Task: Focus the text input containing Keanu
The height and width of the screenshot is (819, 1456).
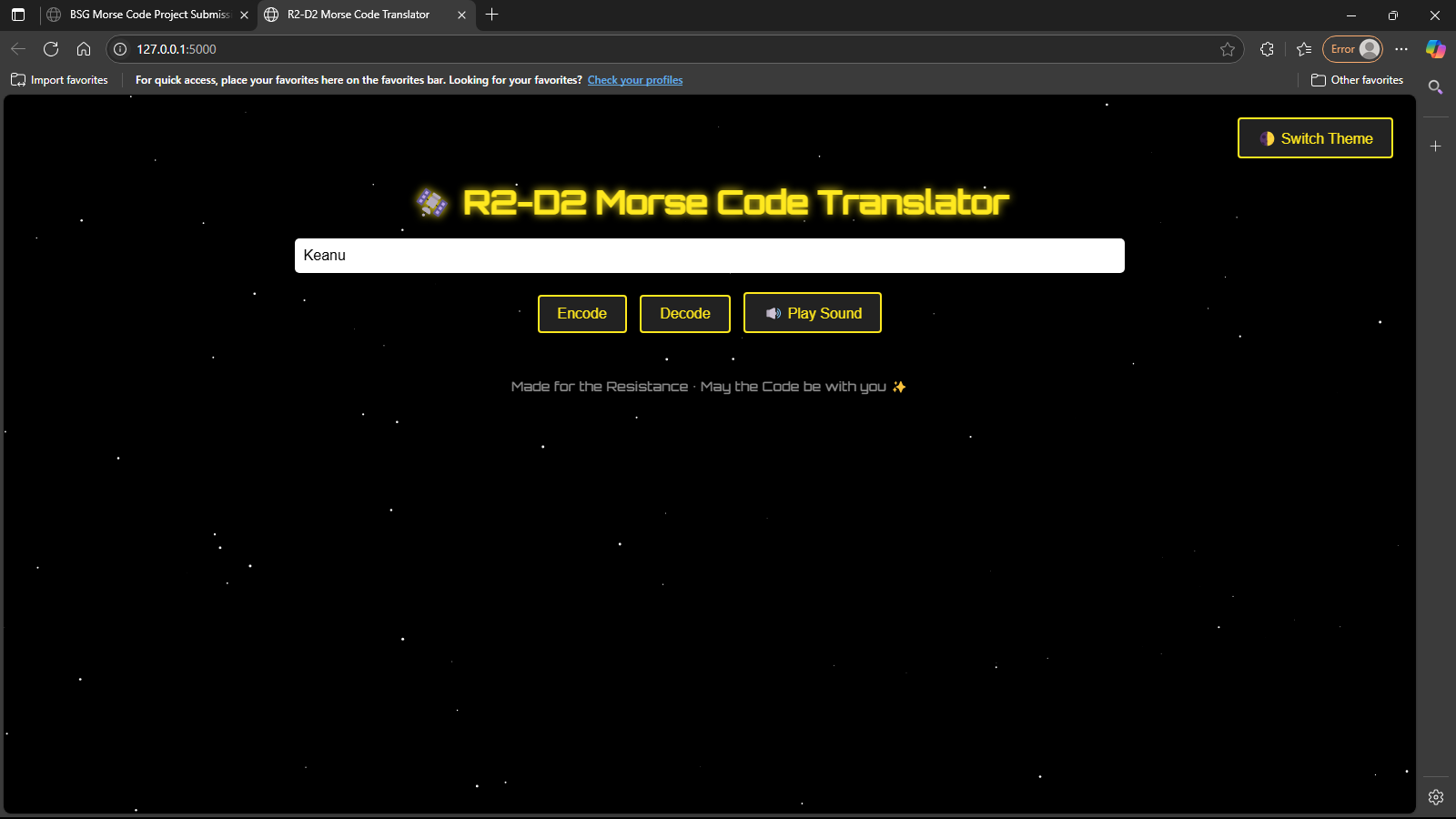Action: click(x=710, y=256)
